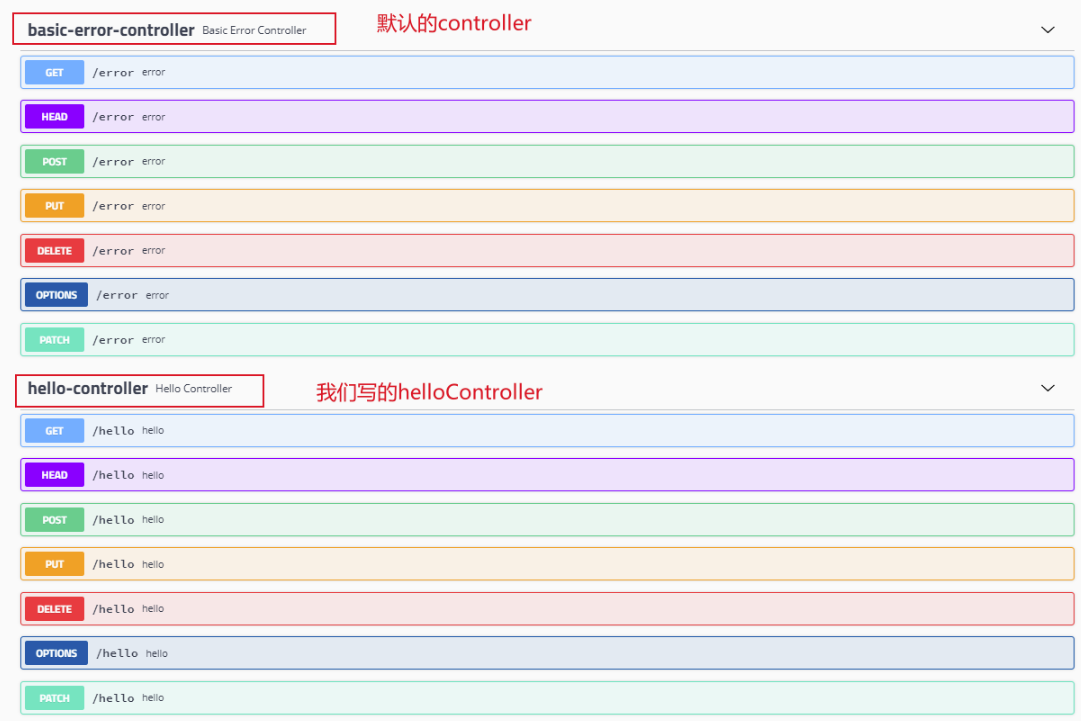The width and height of the screenshot is (1081, 721).
Task: Expand the OPTIONS /hello path text
Action: [117, 653]
